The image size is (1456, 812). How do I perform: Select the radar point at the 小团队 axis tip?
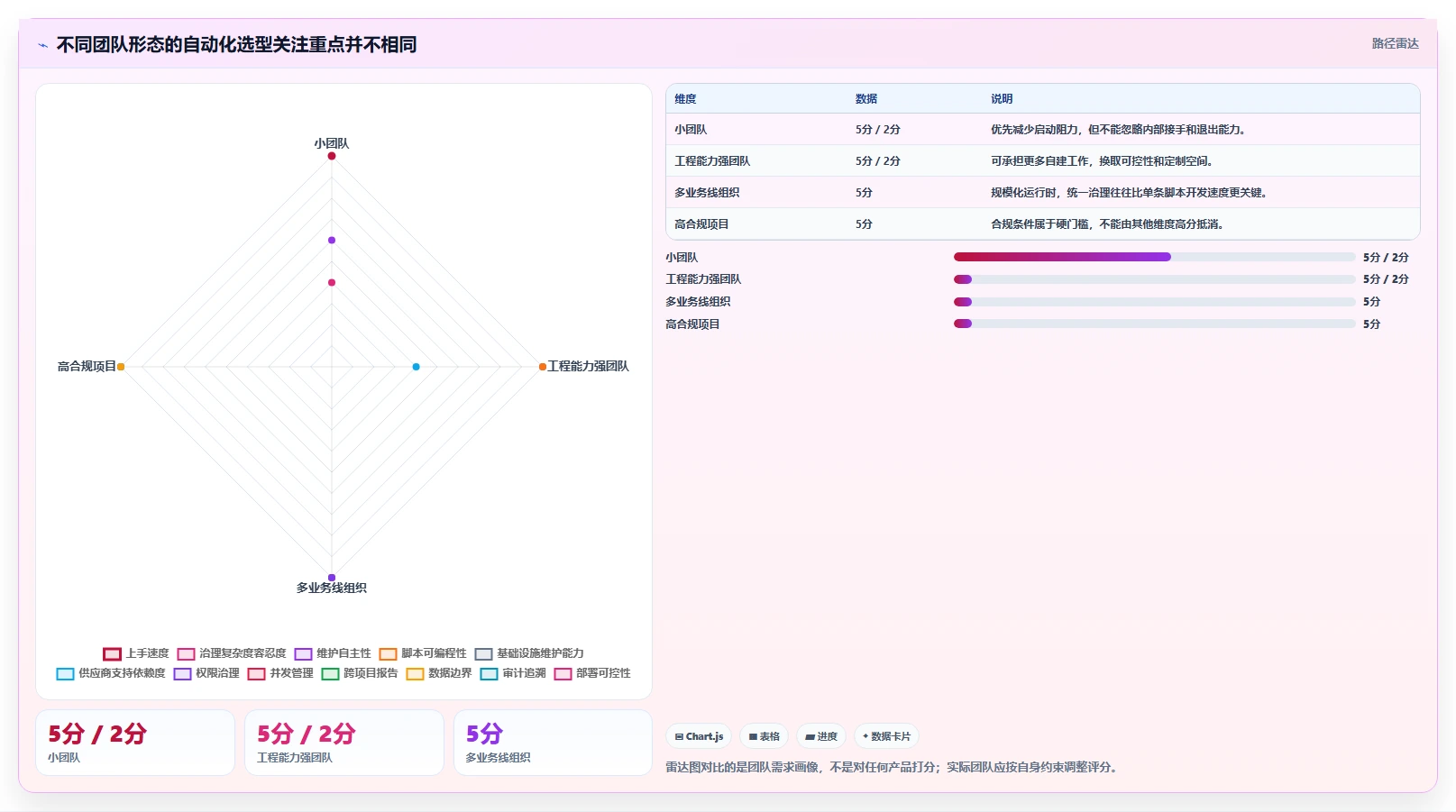pyautogui.click(x=332, y=156)
